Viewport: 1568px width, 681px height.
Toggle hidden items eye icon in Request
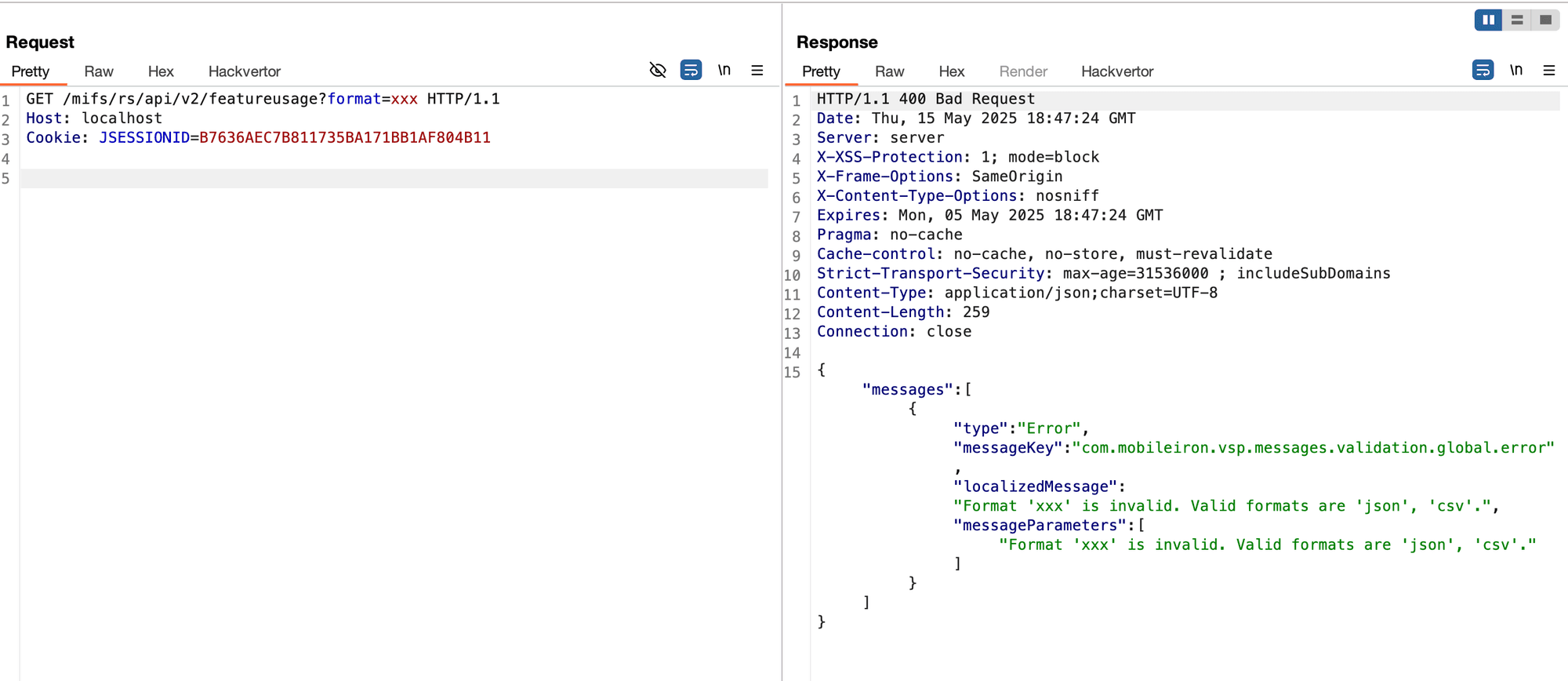coord(658,71)
